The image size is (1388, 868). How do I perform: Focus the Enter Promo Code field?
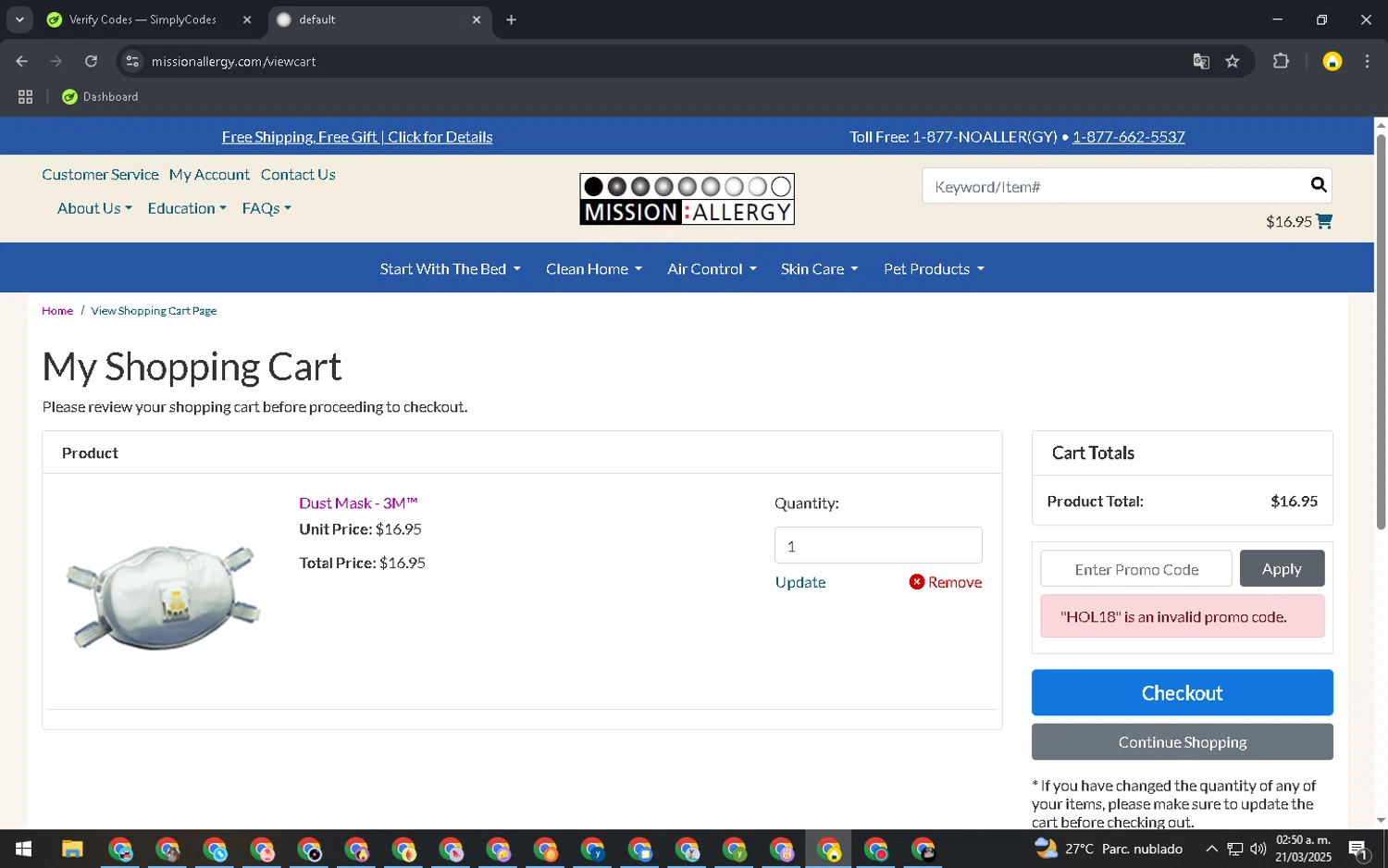point(1136,568)
